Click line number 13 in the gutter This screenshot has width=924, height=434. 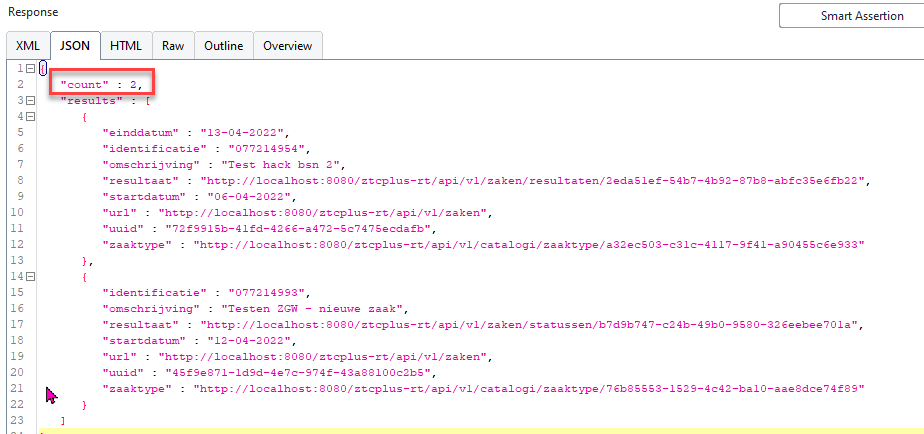[16, 260]
